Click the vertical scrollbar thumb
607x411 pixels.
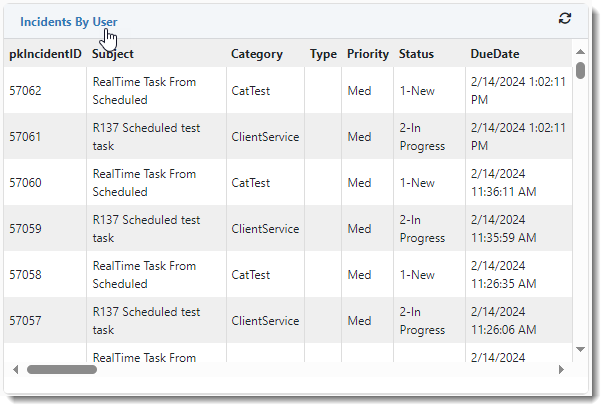point(581,70)
